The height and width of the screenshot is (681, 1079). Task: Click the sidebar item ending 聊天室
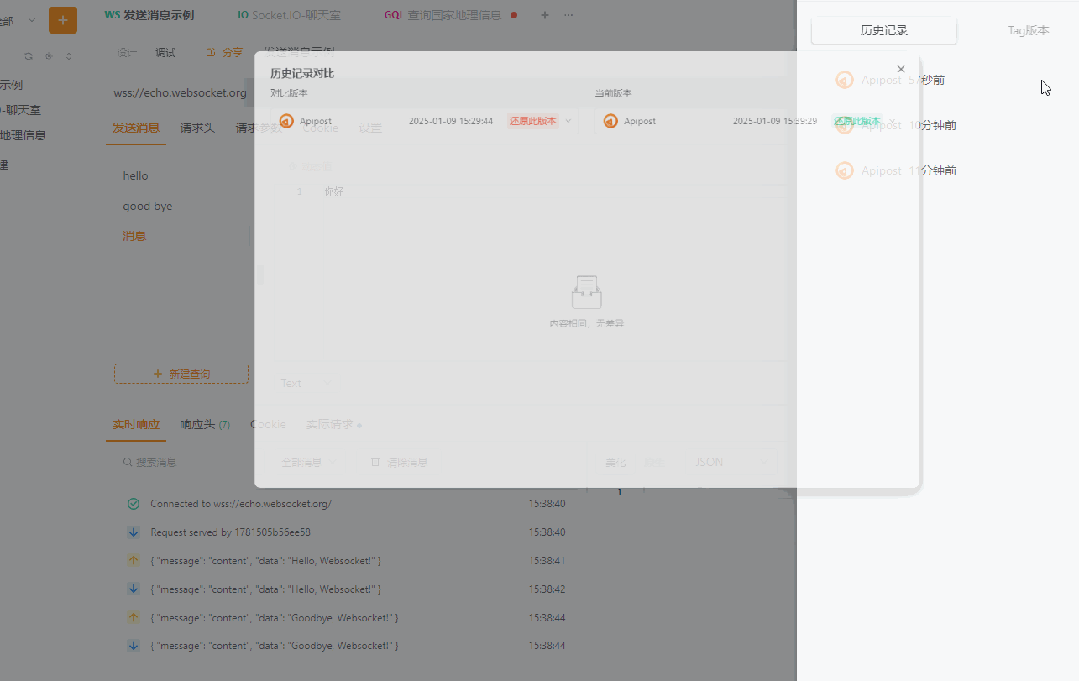point(21,110)
